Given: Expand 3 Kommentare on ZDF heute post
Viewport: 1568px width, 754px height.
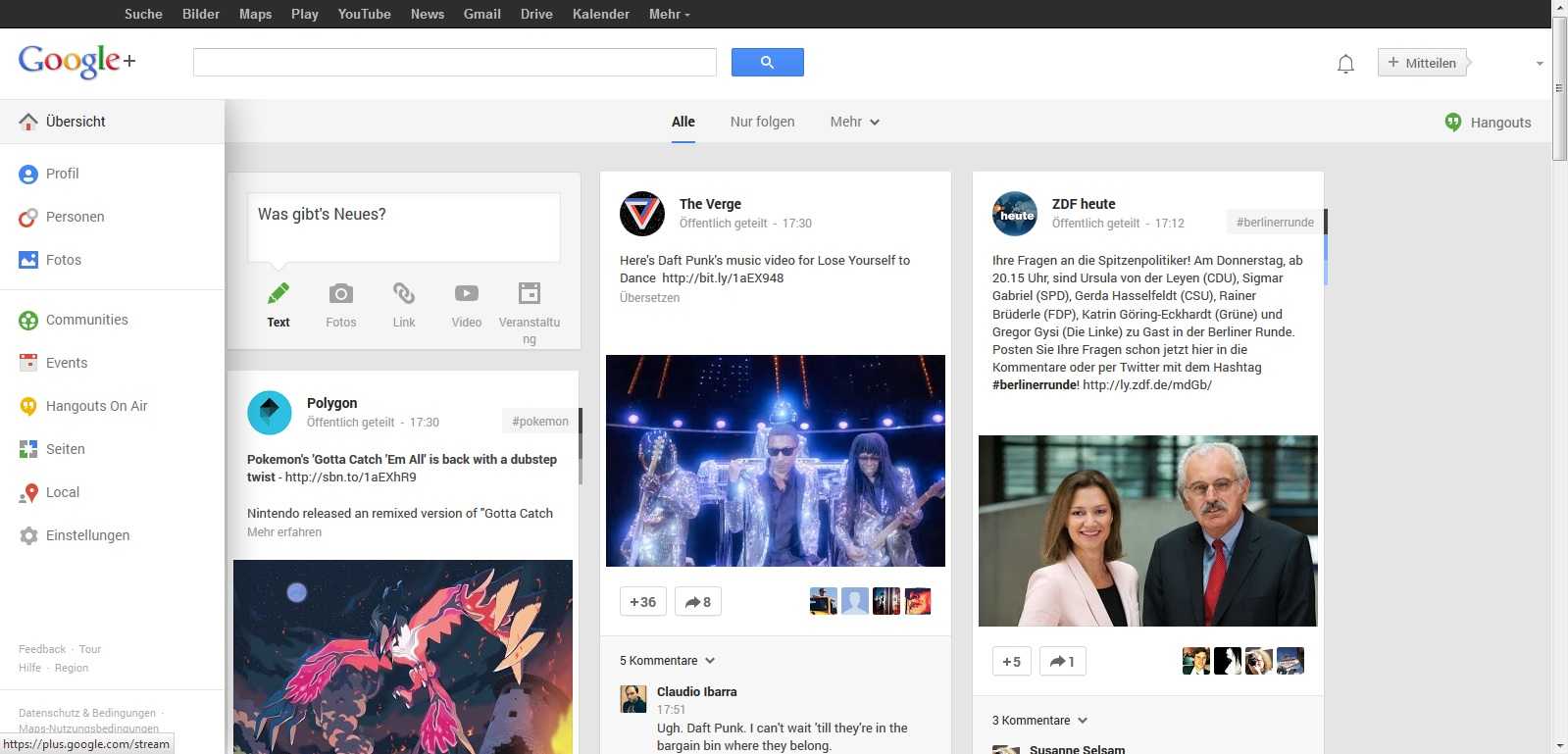Looking at the screenshot, I should tap(1040, 721).
